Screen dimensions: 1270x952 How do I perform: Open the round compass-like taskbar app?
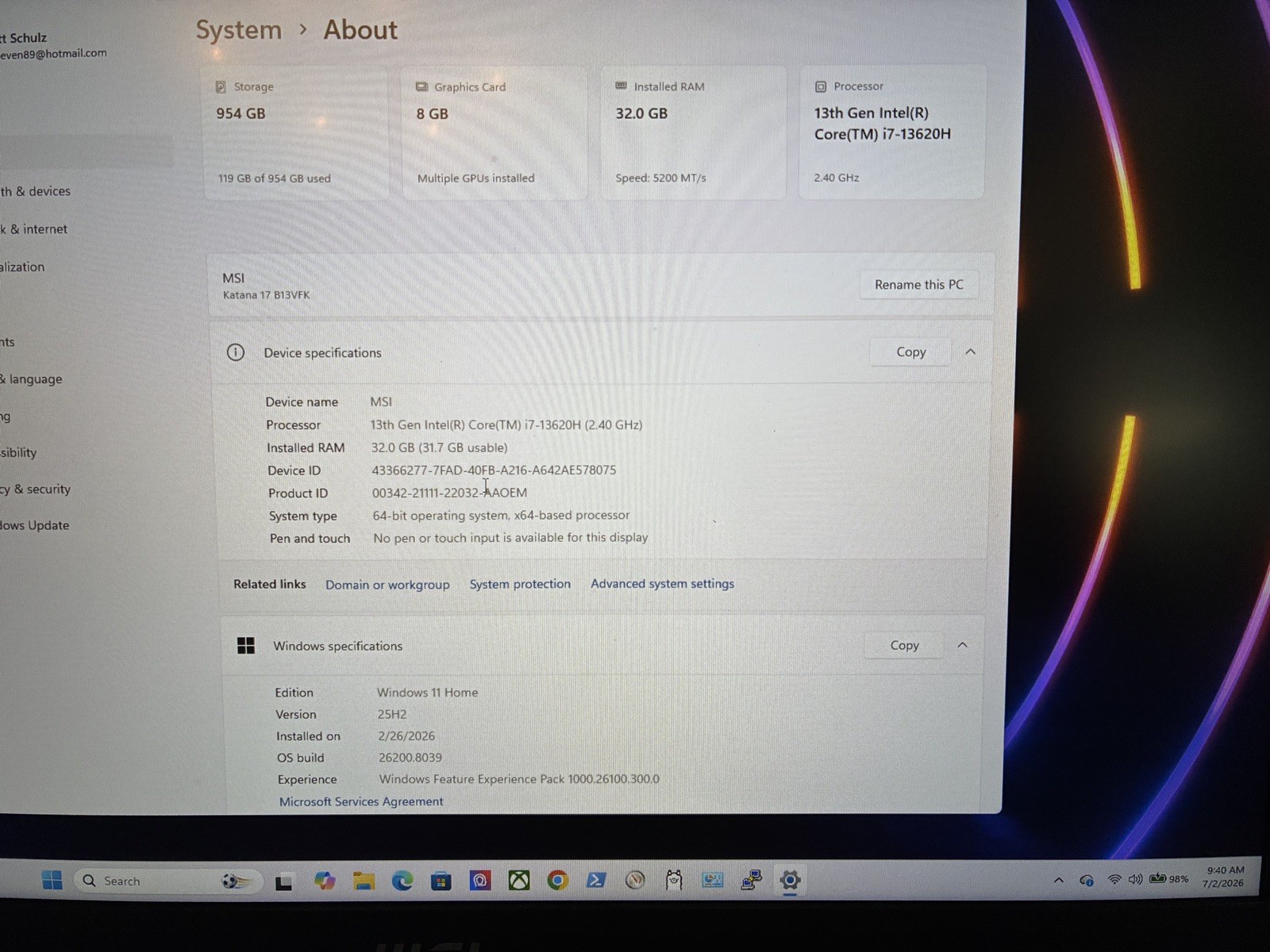point(635,879)
